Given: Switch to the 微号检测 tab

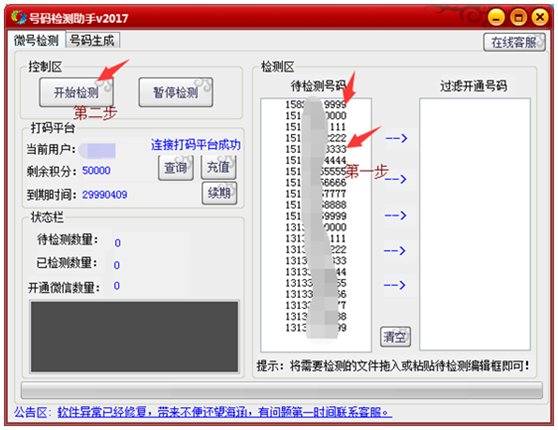Looking at the screenshot, I should (x=36, y=40).
